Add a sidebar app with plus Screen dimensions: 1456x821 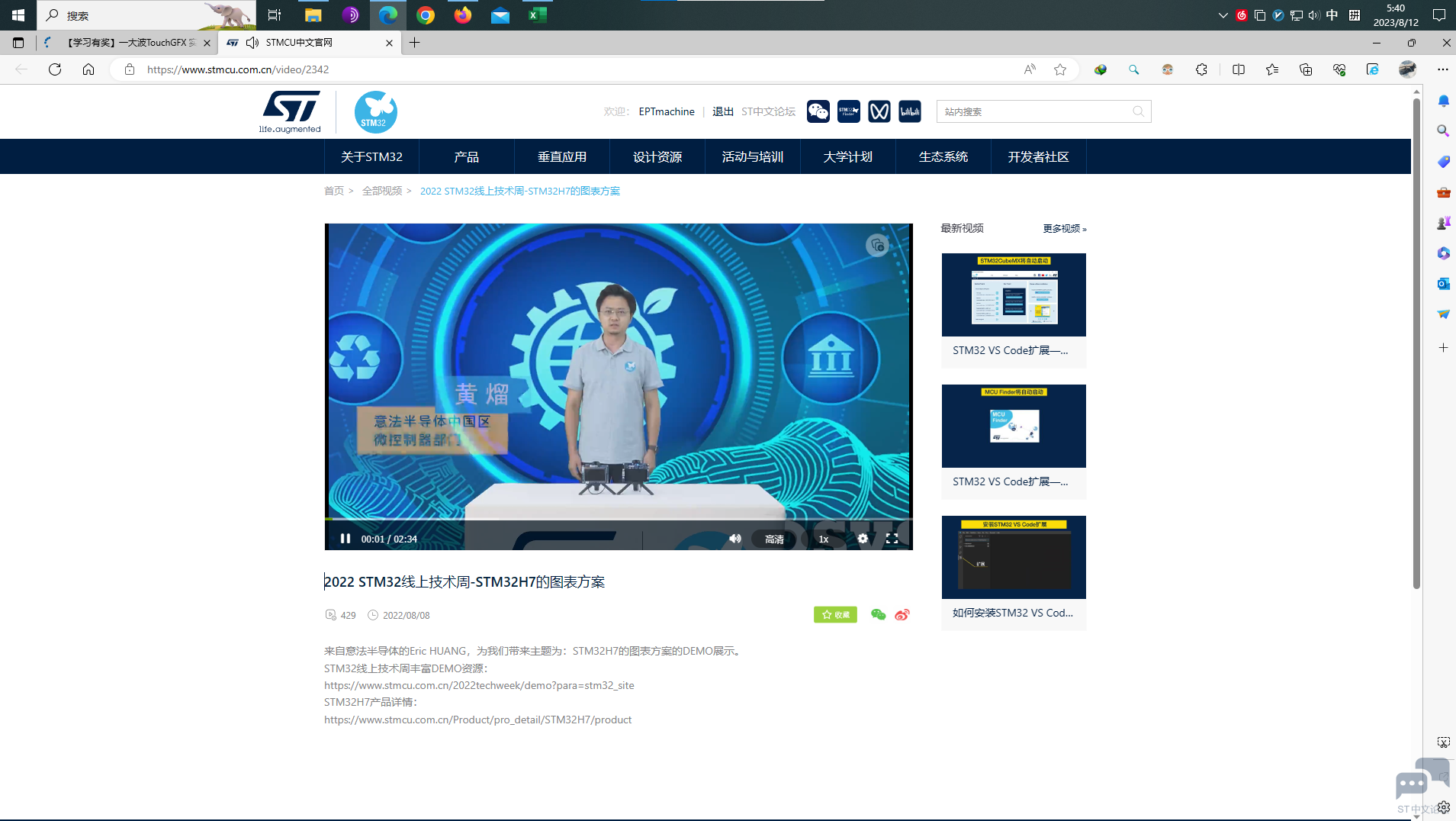(x=1443, y=348)
